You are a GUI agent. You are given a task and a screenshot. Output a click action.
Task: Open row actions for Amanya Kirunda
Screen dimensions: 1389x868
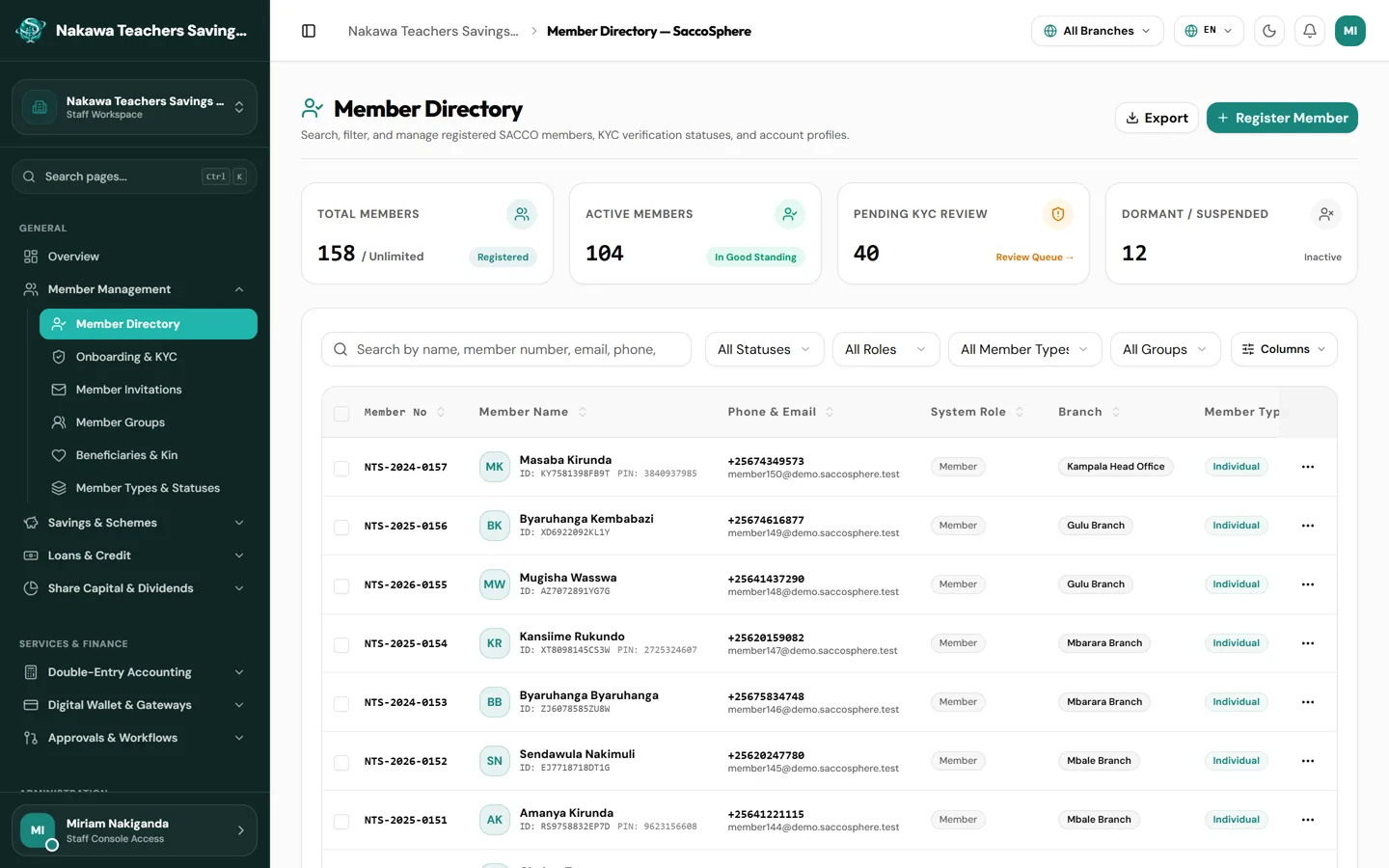(1308, 820)
